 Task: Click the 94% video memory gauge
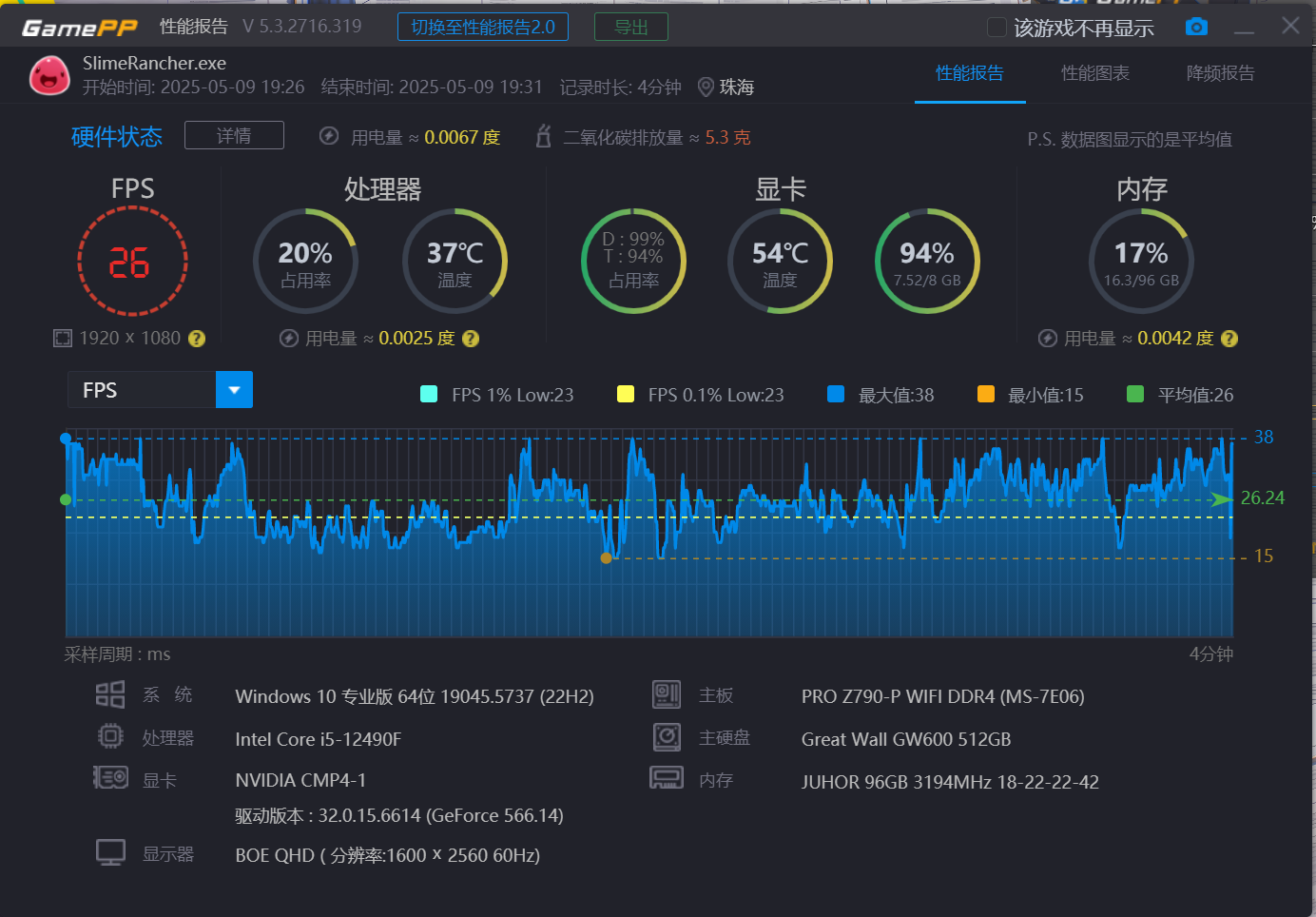tap(927, 262)
